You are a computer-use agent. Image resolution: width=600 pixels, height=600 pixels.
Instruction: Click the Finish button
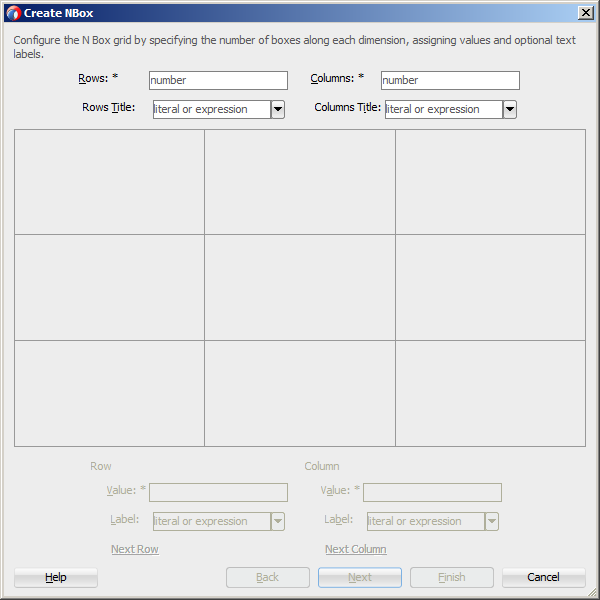pos(452,577)
